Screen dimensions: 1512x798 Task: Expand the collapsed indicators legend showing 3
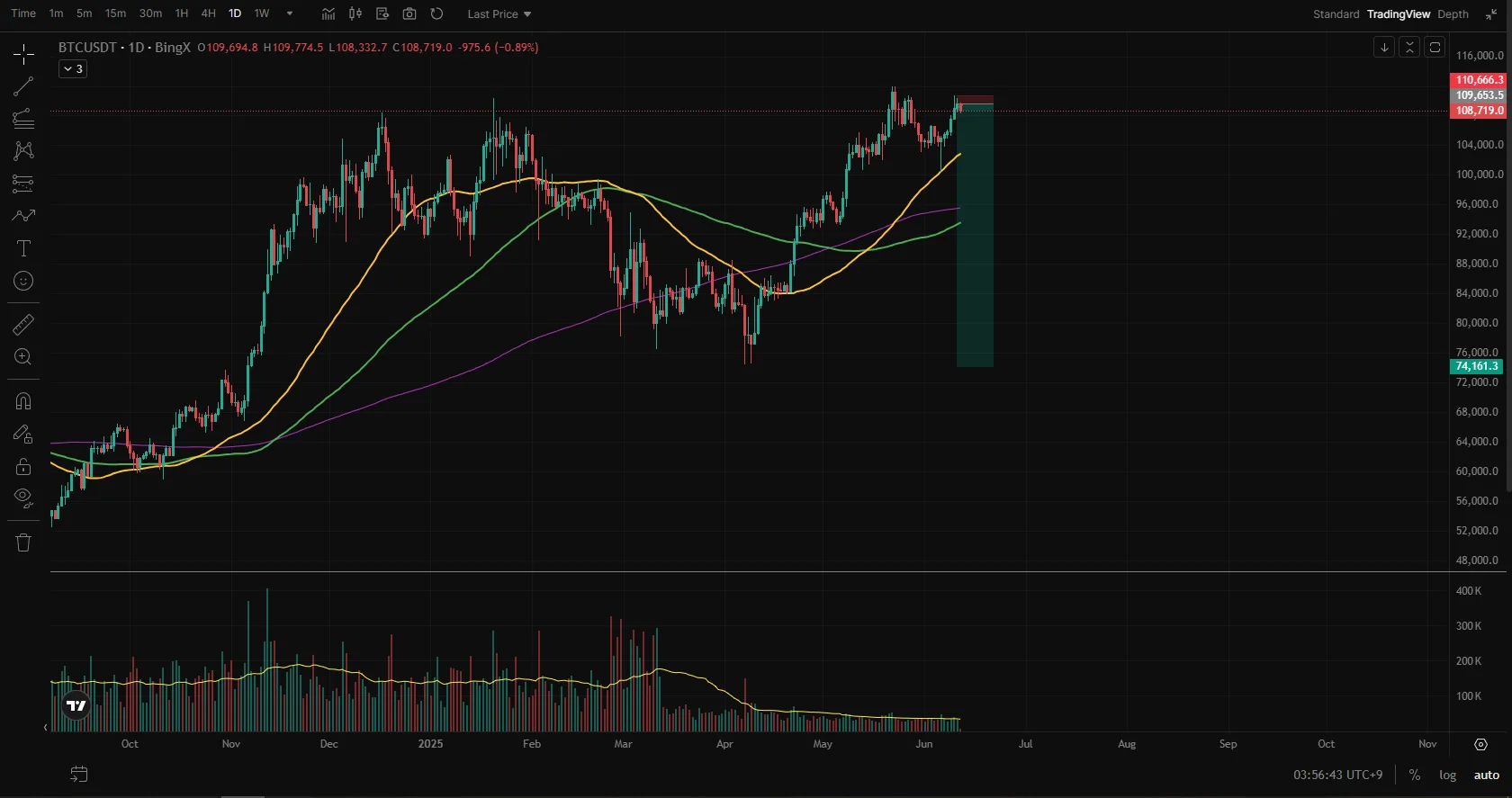click(x=73, y=68)
